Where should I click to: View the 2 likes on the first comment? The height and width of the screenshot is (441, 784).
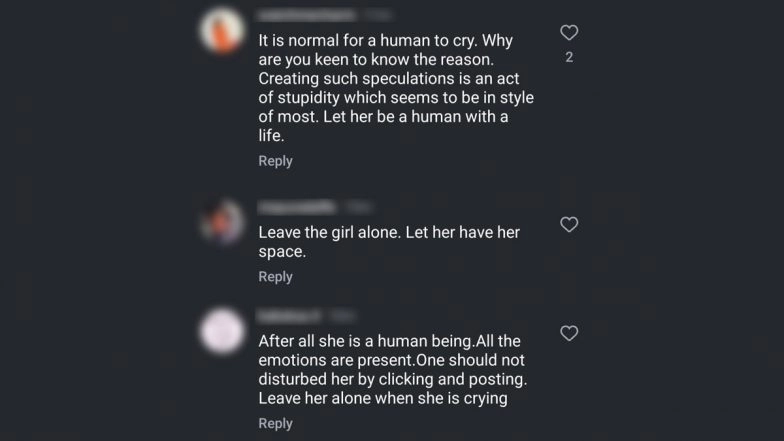click(569, 57)
